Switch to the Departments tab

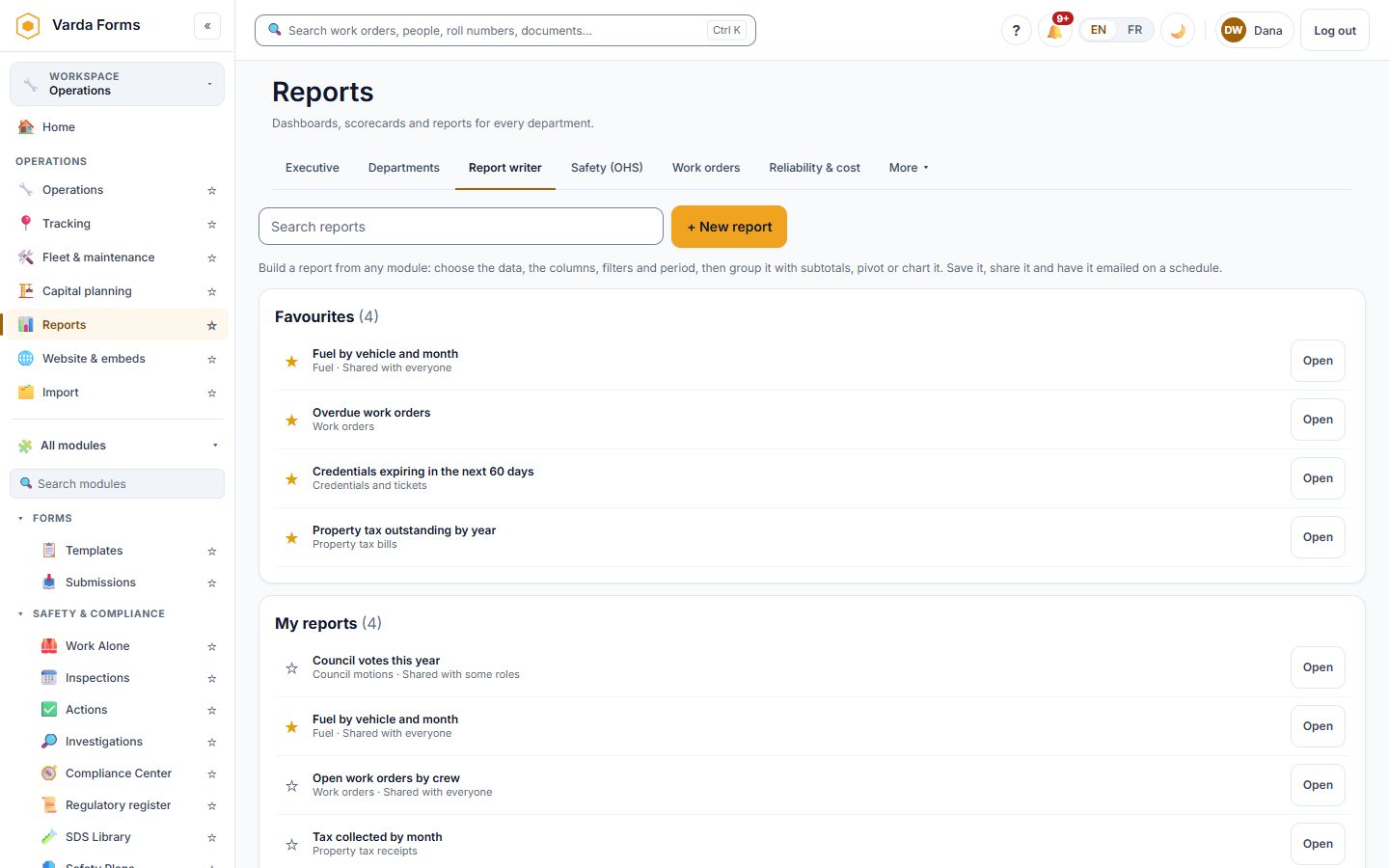(404, 168)
